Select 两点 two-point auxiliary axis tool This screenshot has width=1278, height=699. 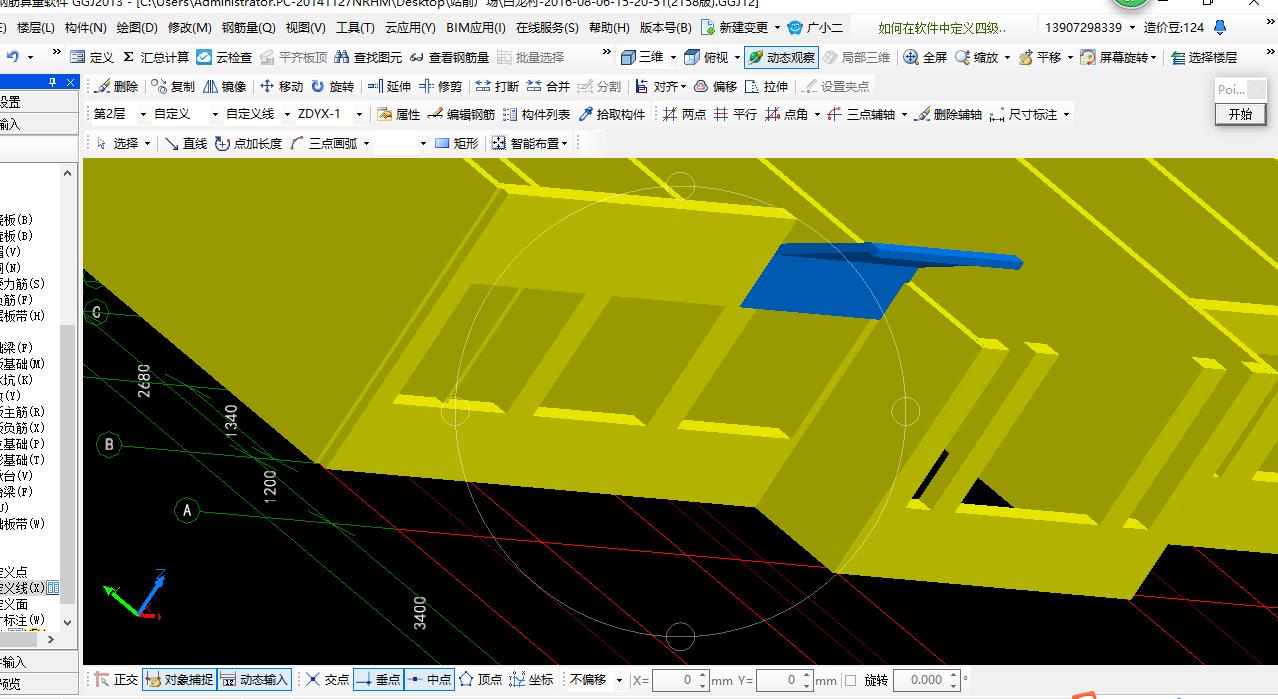(684, 114)
